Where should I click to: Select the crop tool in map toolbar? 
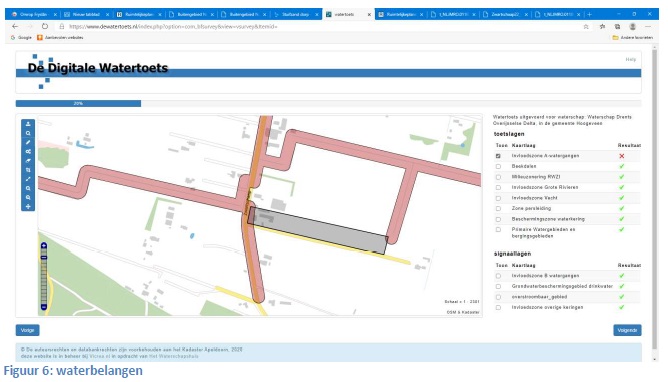click(x=28, y=170)
